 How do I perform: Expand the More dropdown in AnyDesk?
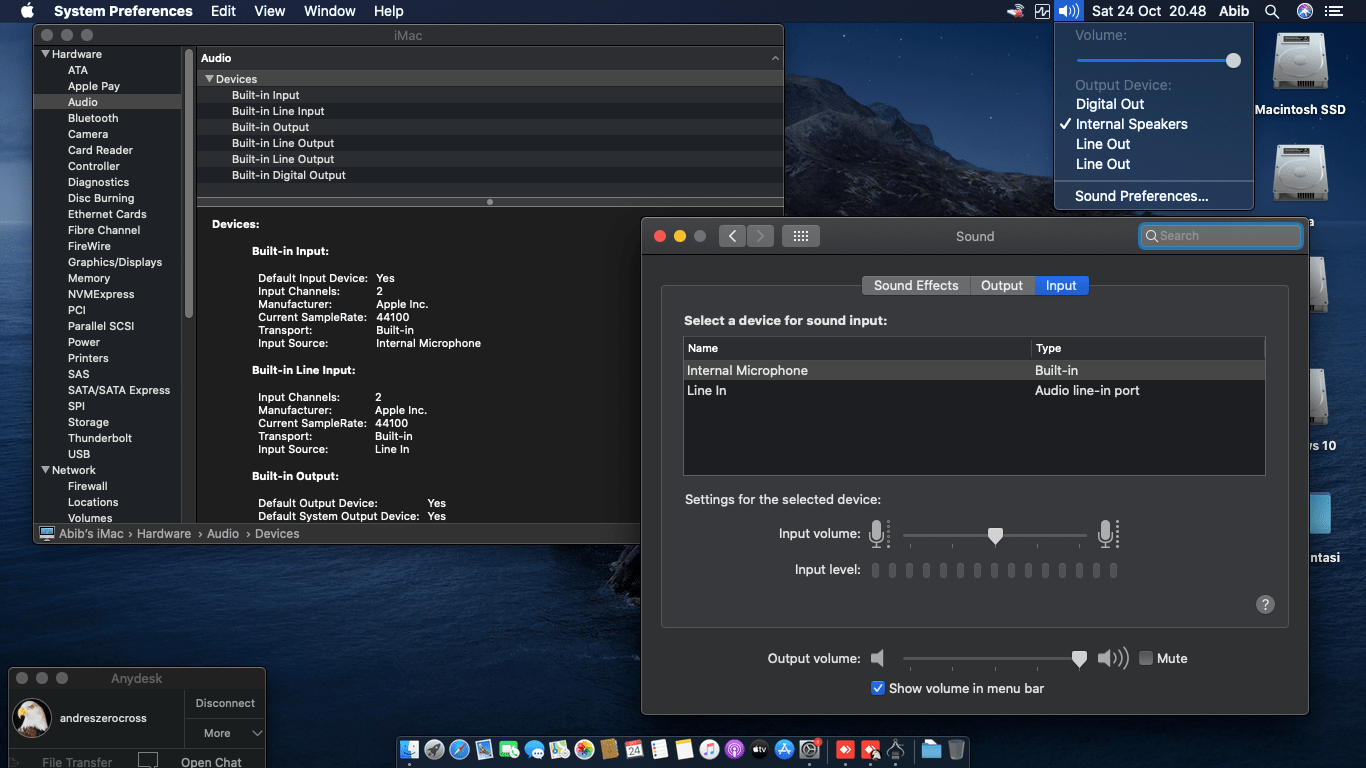tap(224, 733)
